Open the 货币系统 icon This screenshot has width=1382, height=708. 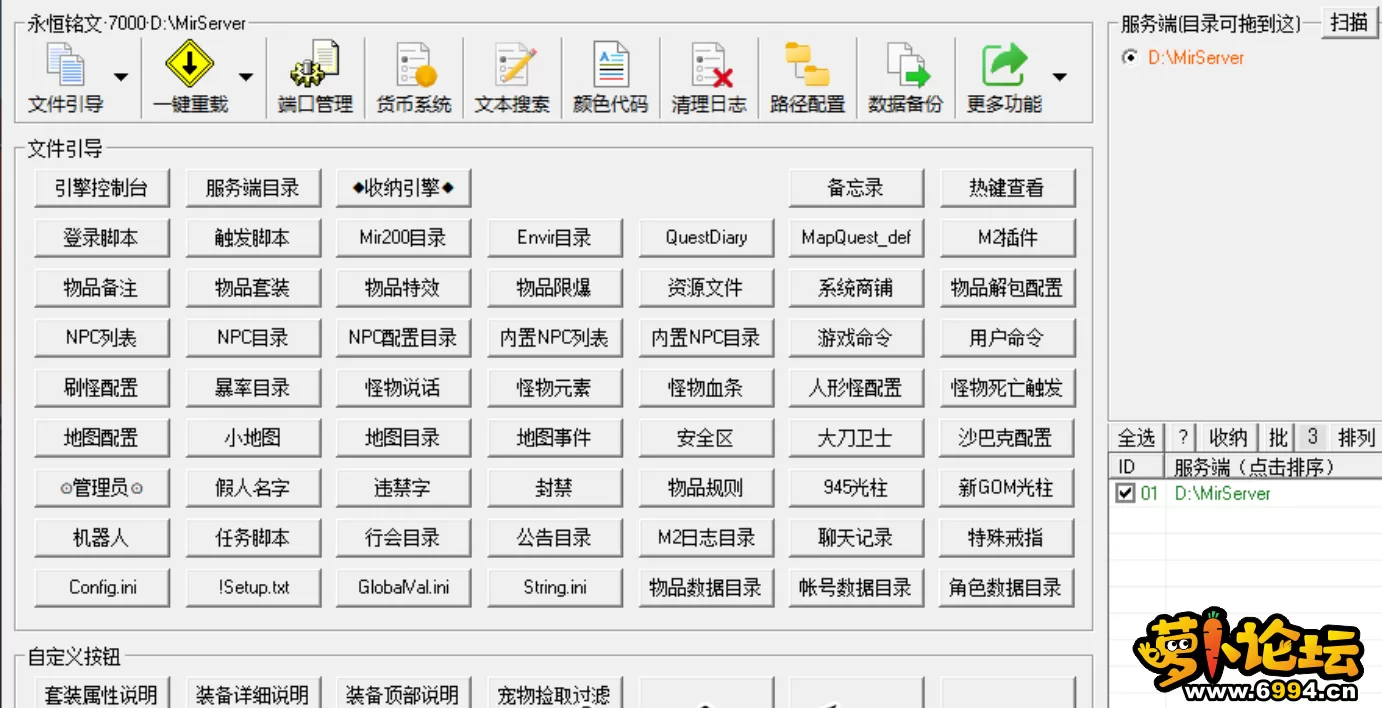click(414, 65)
